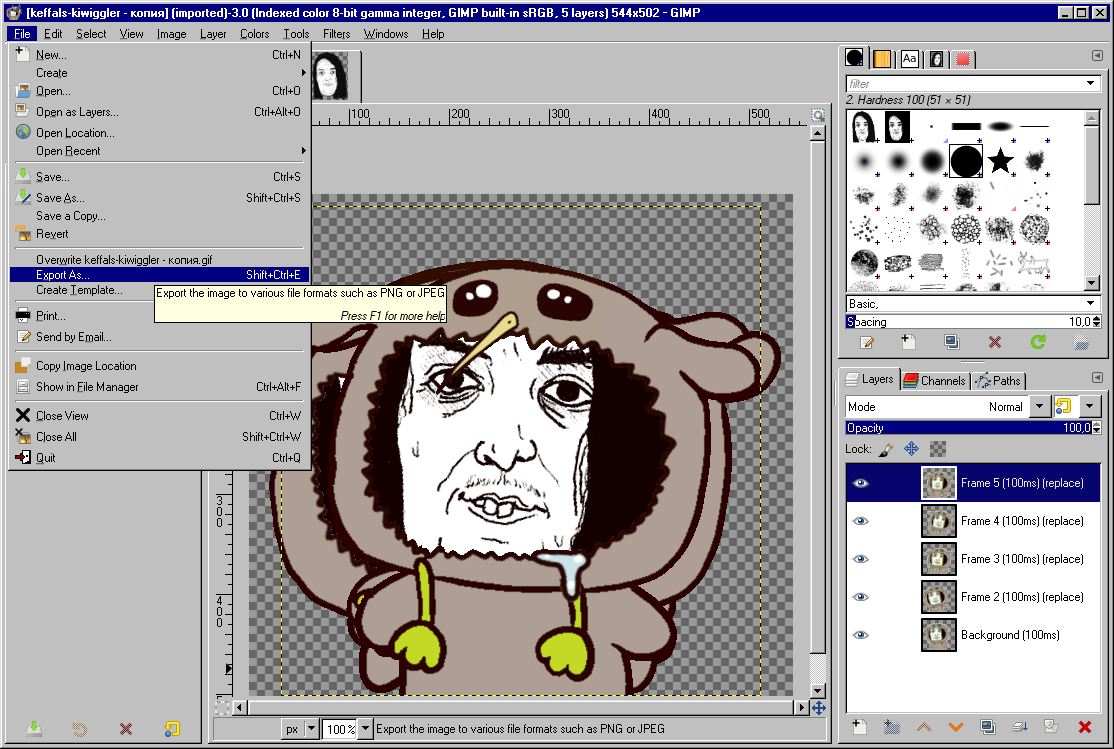Open the Basic brush tag dropdown
Viewport: 1114px width, 749px height.
pos(1090,303)
